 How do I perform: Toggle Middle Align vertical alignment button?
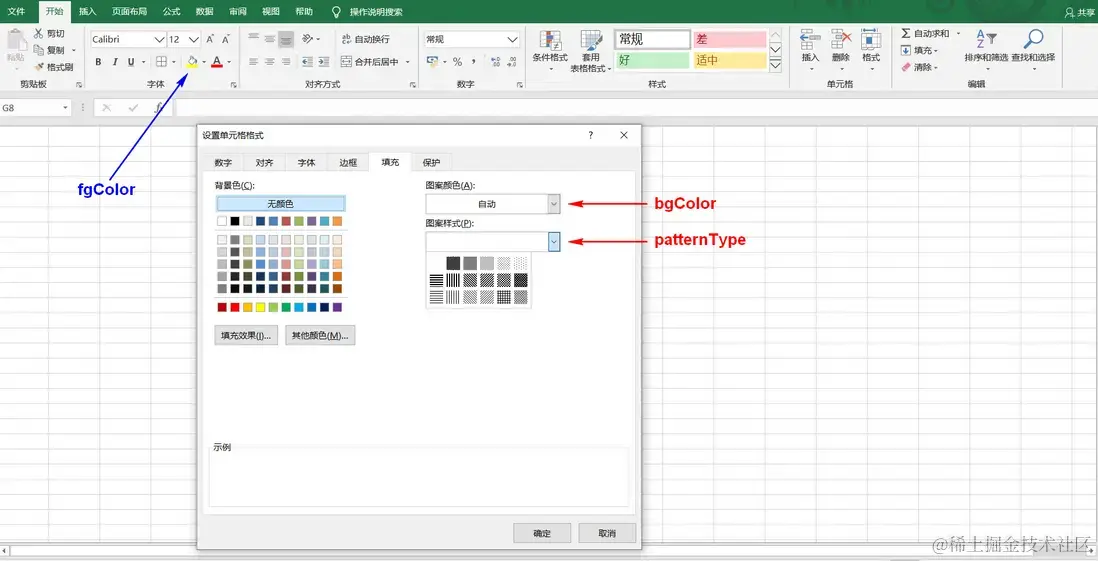pyautogui.click(x=270, y=39)
